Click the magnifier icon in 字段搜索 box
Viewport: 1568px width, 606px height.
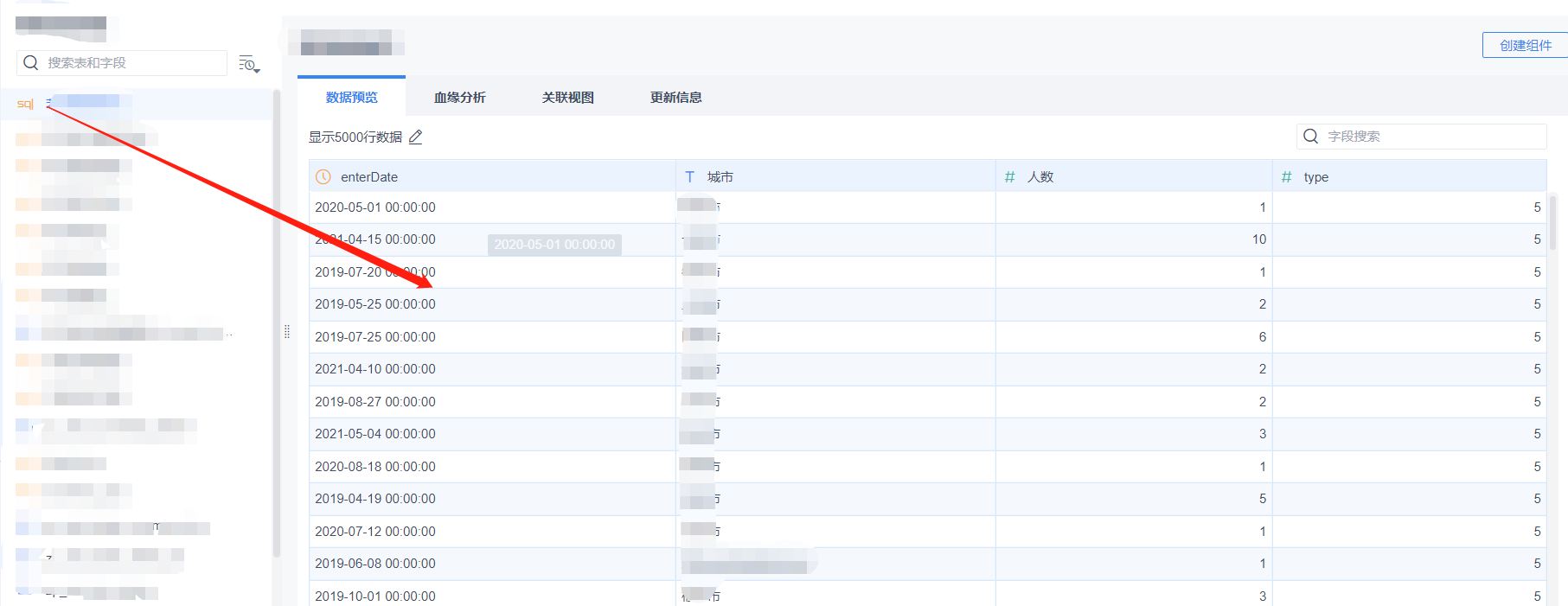pos(1310,136)
